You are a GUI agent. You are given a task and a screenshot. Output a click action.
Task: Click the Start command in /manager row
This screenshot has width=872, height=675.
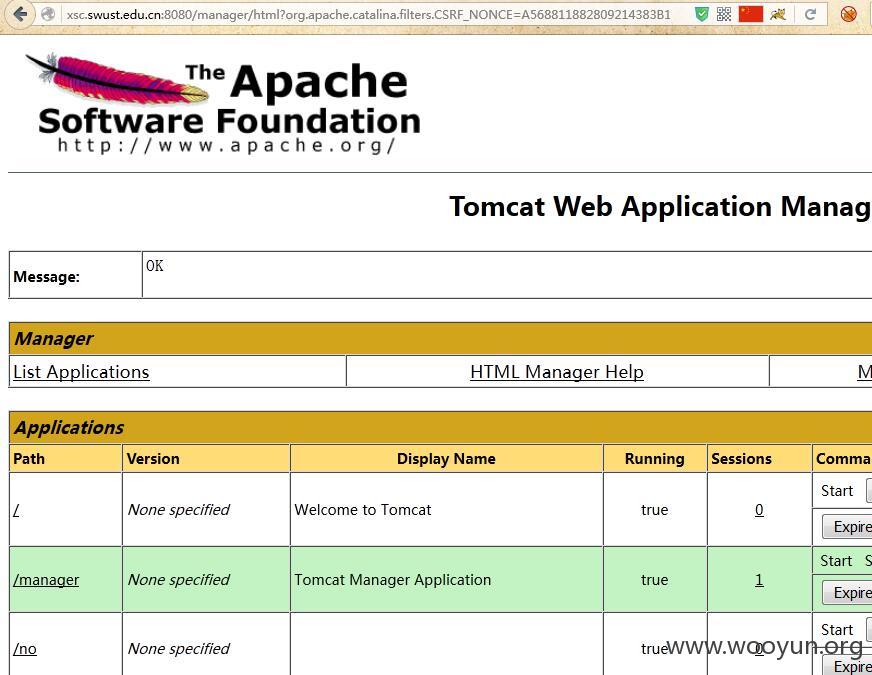point(836,560)
